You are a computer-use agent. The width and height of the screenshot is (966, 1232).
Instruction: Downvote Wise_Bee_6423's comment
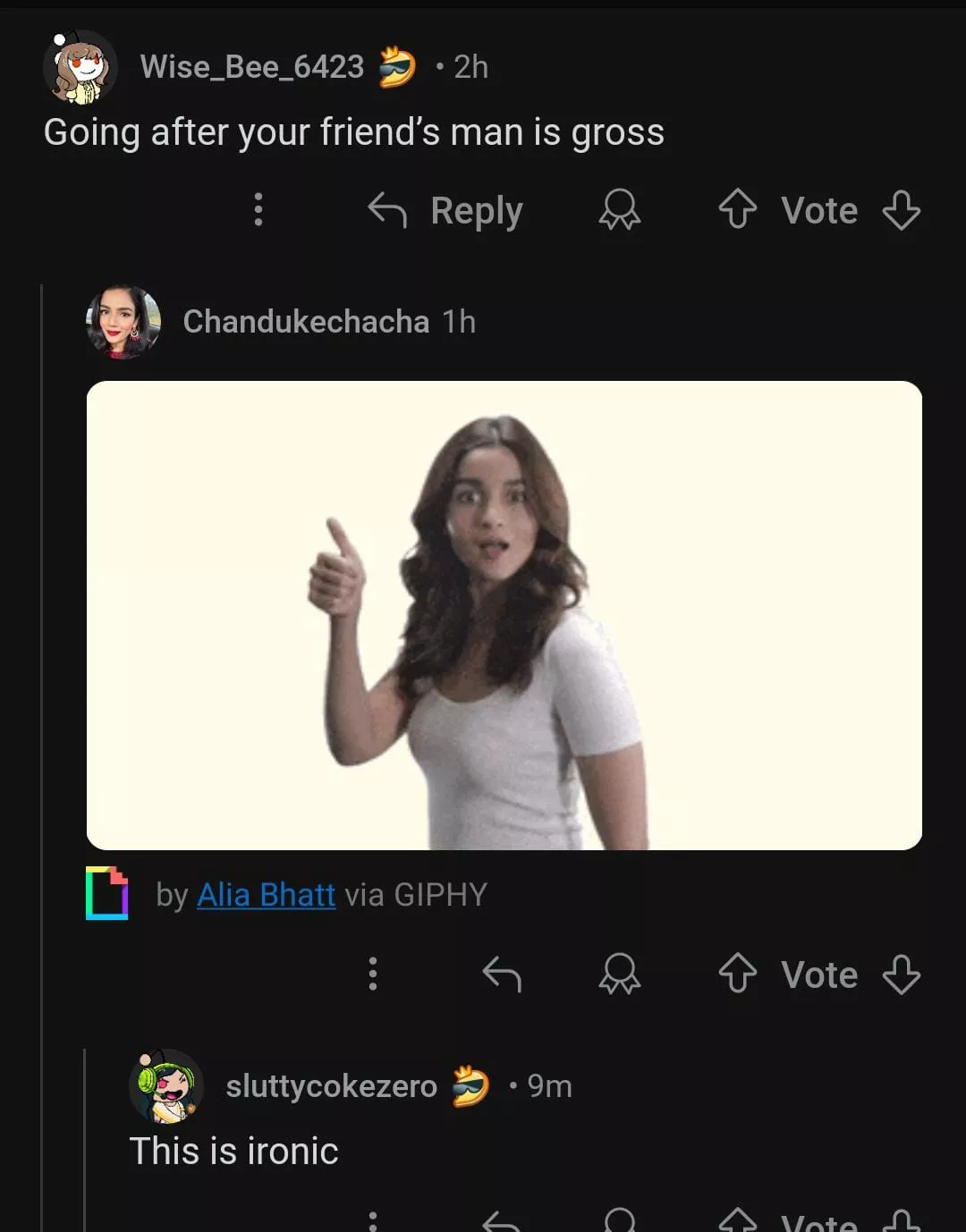tap(901, 211)
